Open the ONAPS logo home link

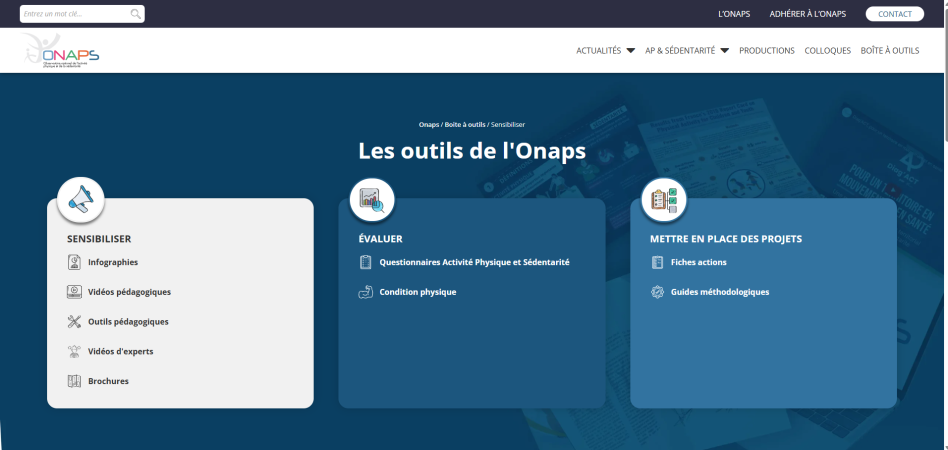tap(61, 50)
